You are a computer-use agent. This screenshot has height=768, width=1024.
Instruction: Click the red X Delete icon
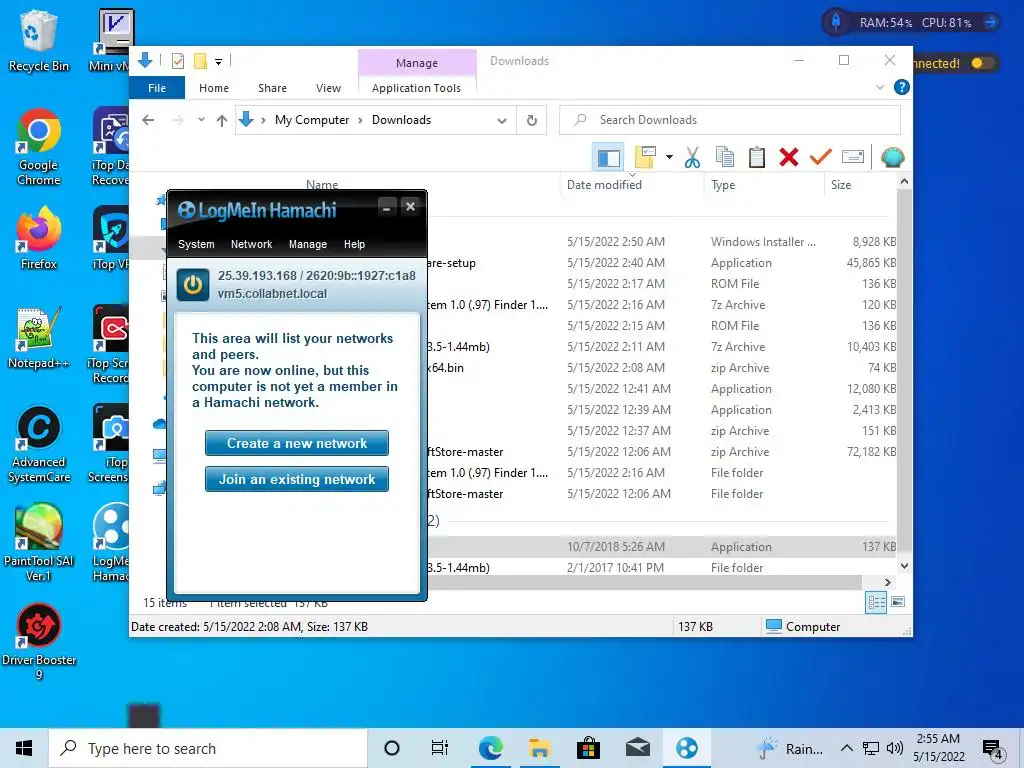pos(788,157)
